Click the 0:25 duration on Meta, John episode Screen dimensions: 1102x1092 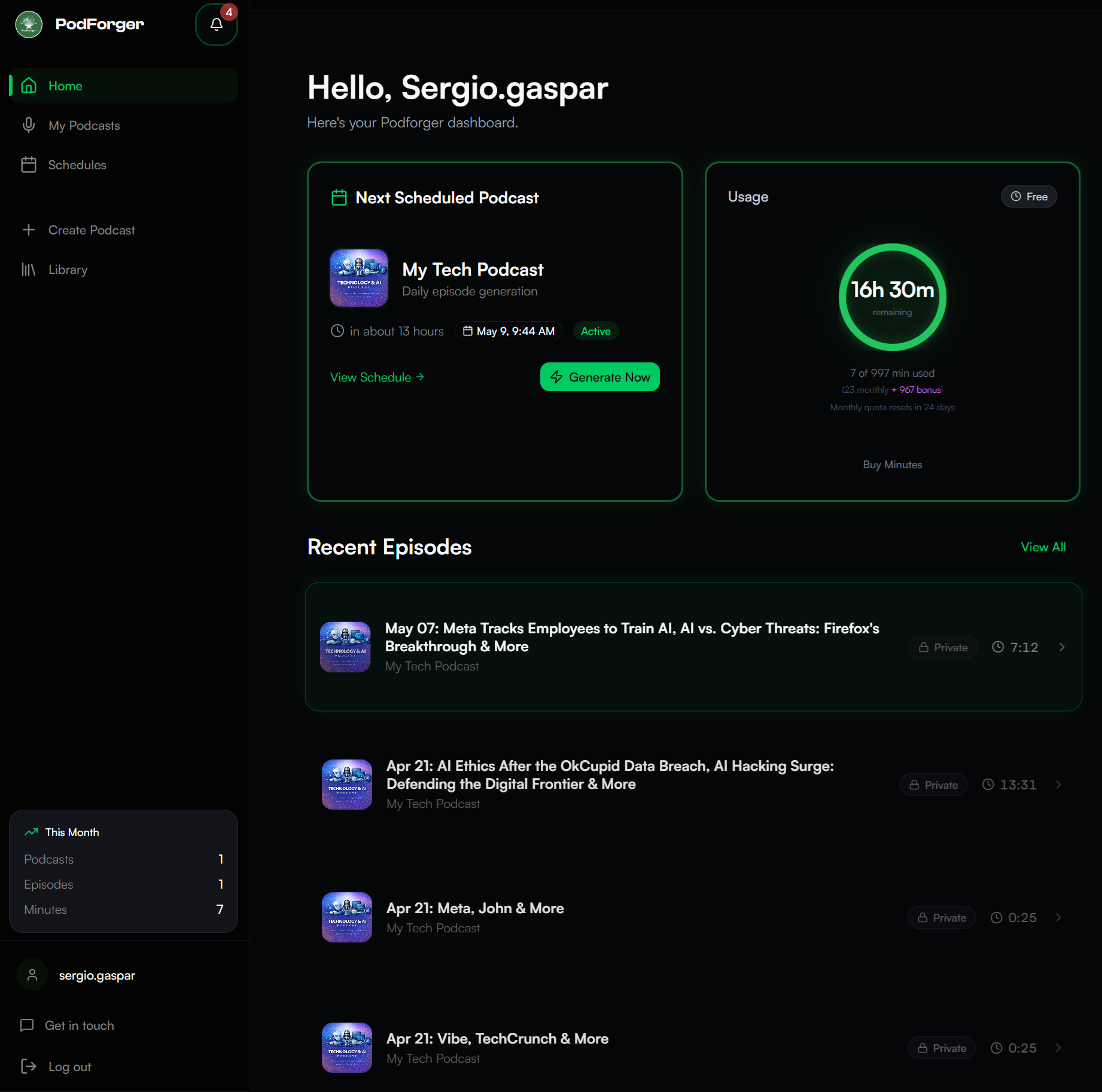click(x=1022, y=917)
